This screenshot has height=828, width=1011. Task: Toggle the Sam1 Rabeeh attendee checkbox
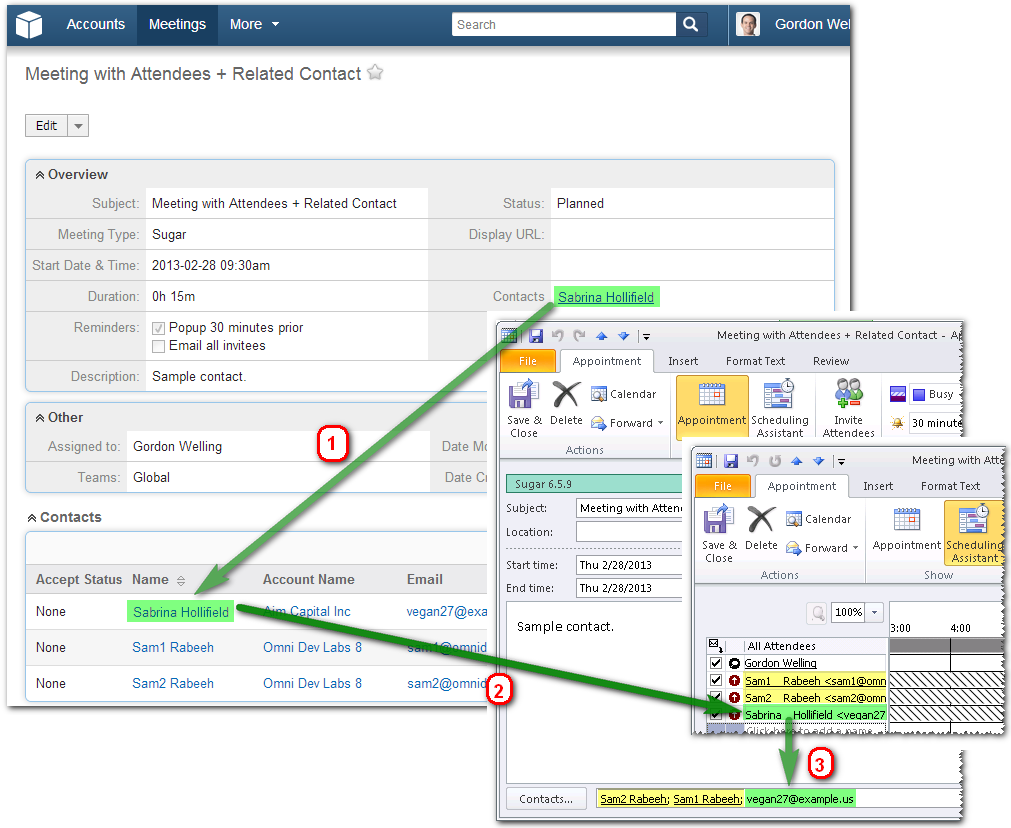(716, 680)
